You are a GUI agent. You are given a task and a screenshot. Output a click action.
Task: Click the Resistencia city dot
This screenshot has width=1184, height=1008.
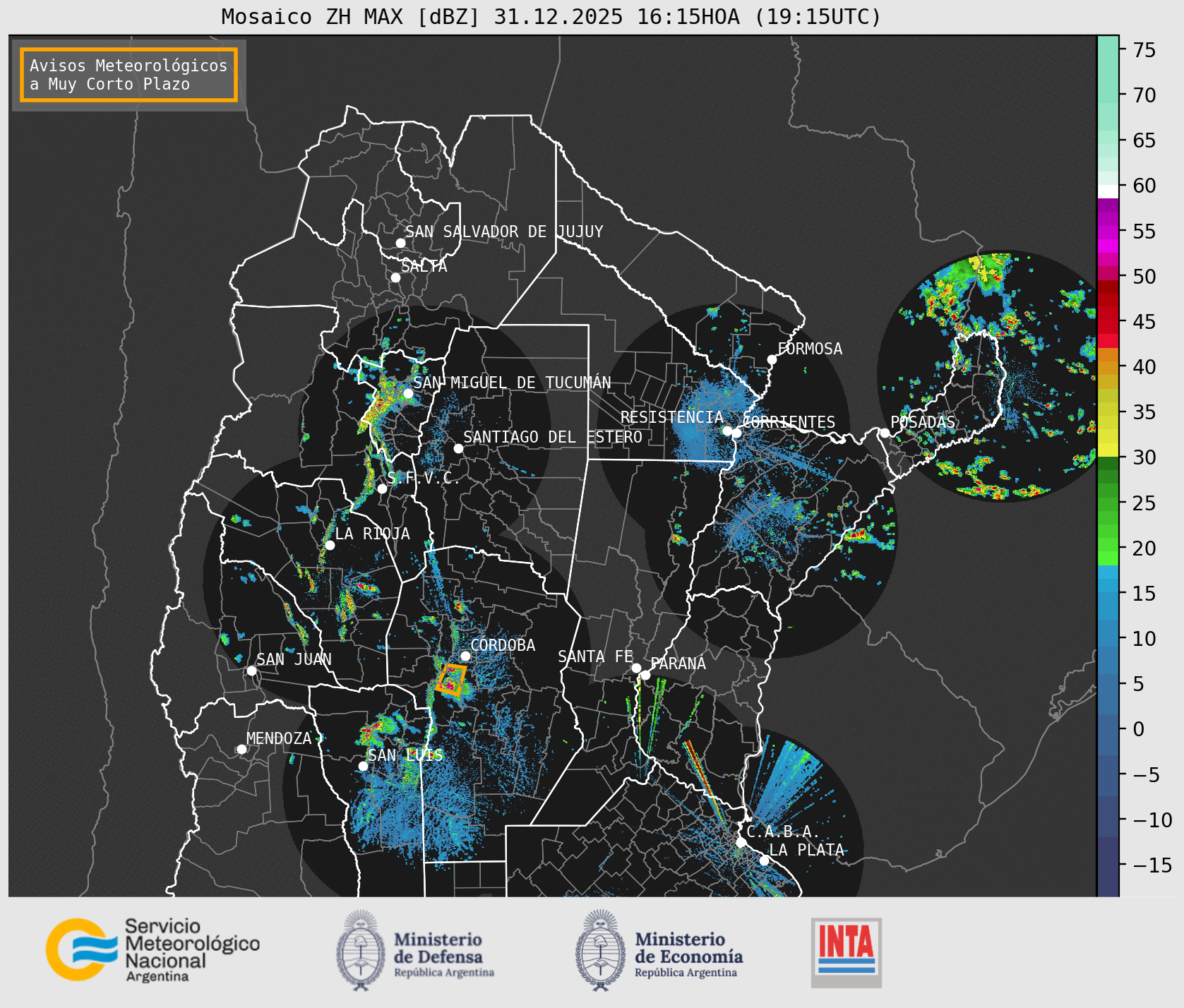tap(727, 431)
